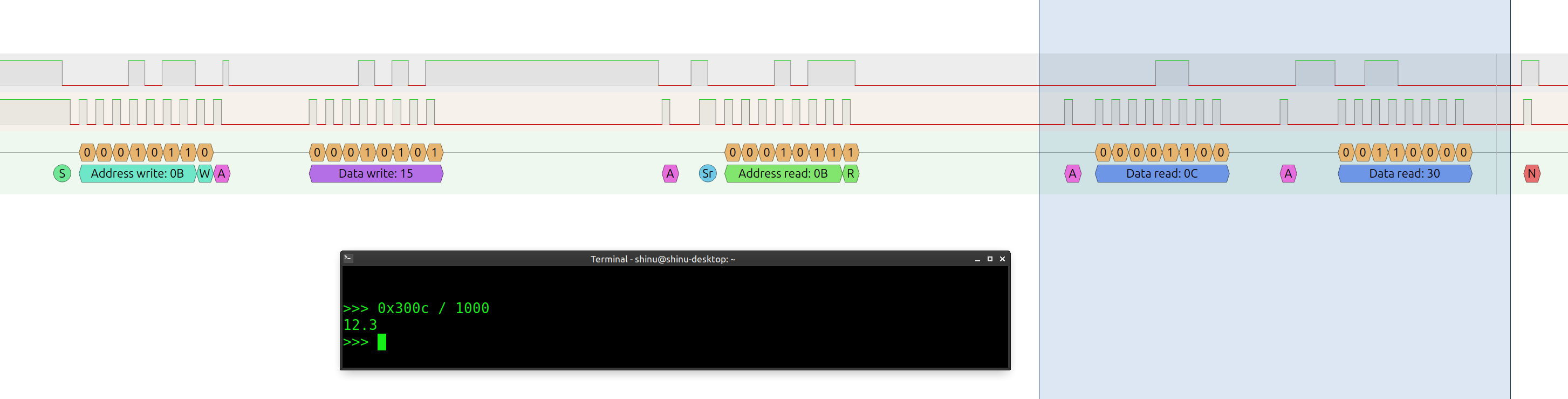This screenshot has height=399, width=1568.
Task: Close the Terminal window
Action: [x=1003, y=259]
